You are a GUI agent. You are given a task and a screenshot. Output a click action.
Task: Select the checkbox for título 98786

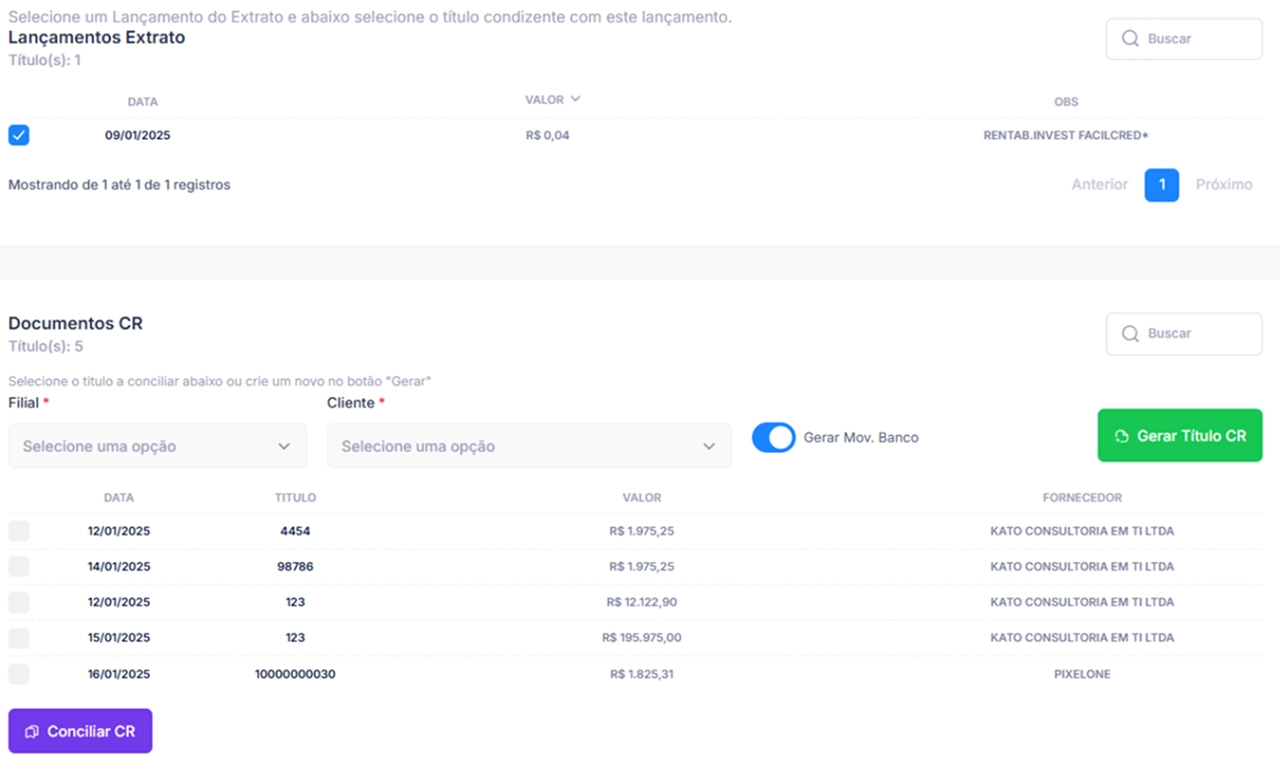pos(19,567)
